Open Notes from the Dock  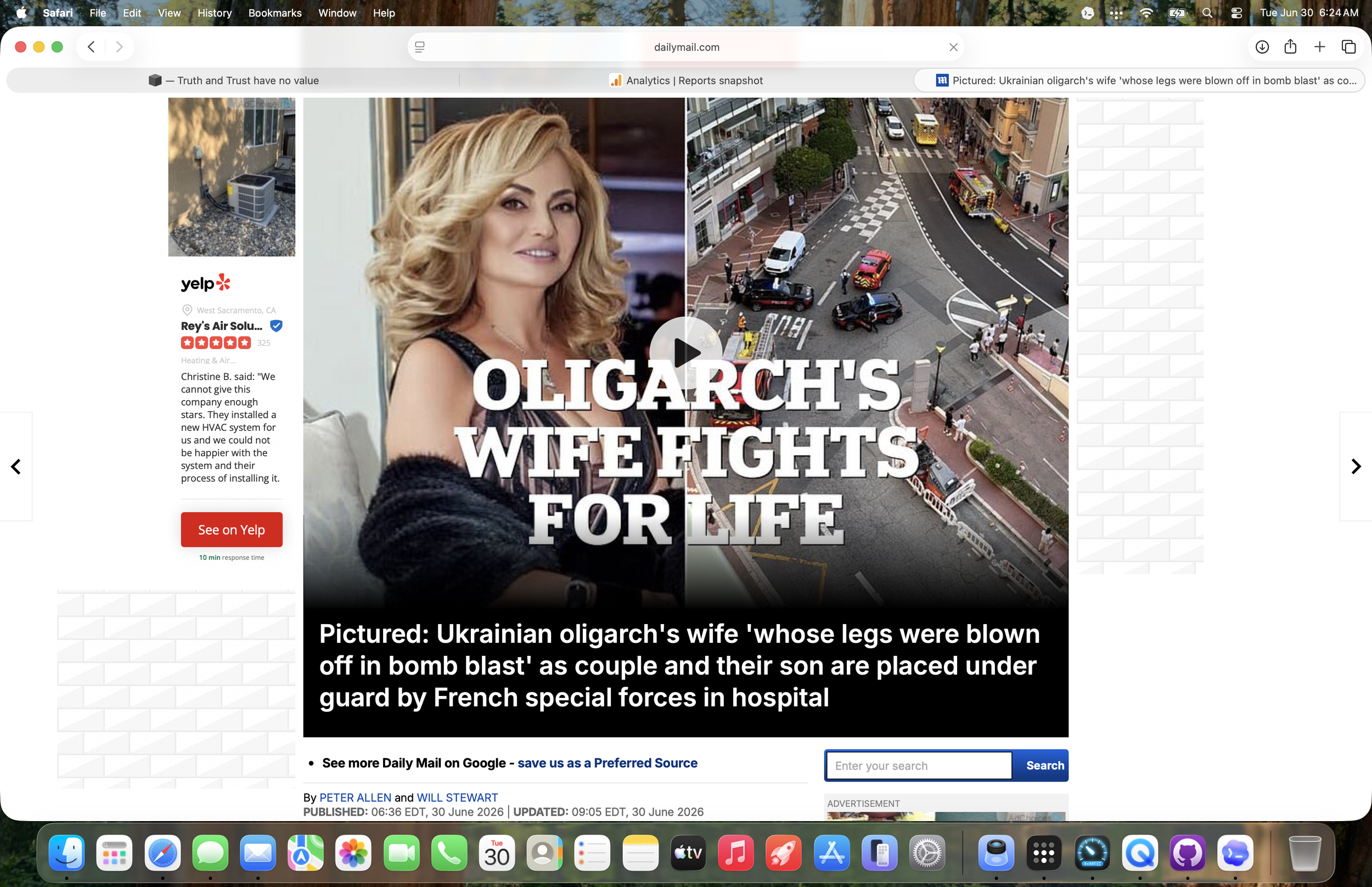coord(640,853)
